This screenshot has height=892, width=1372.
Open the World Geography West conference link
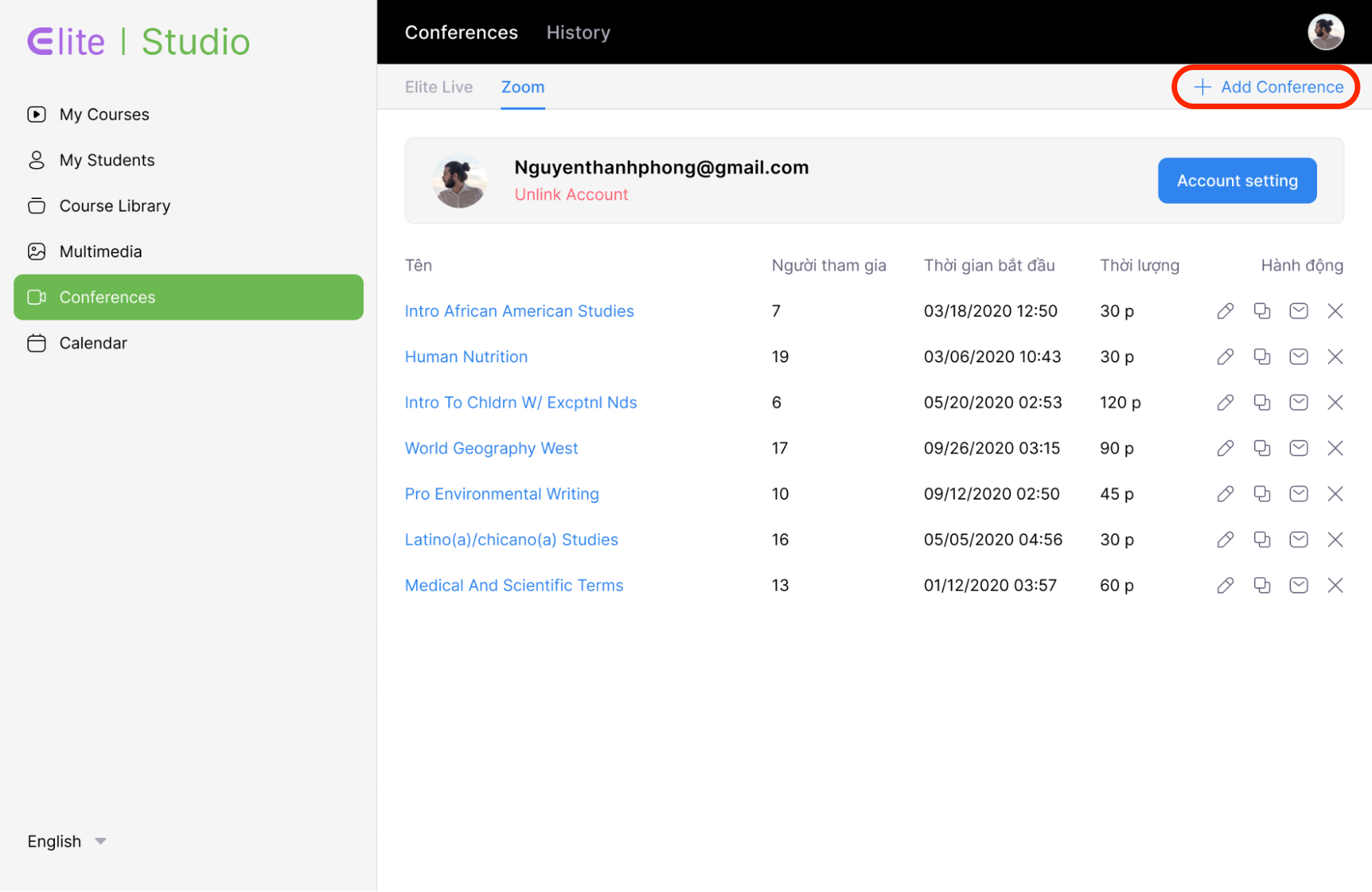click(x=491, y=448)
